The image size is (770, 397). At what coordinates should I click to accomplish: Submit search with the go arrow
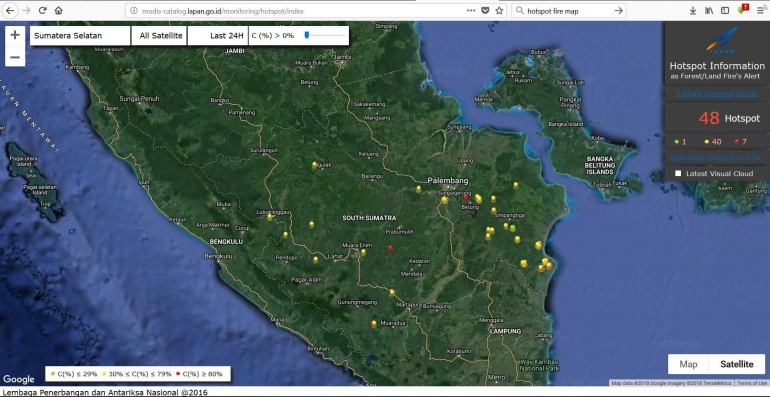619,10
